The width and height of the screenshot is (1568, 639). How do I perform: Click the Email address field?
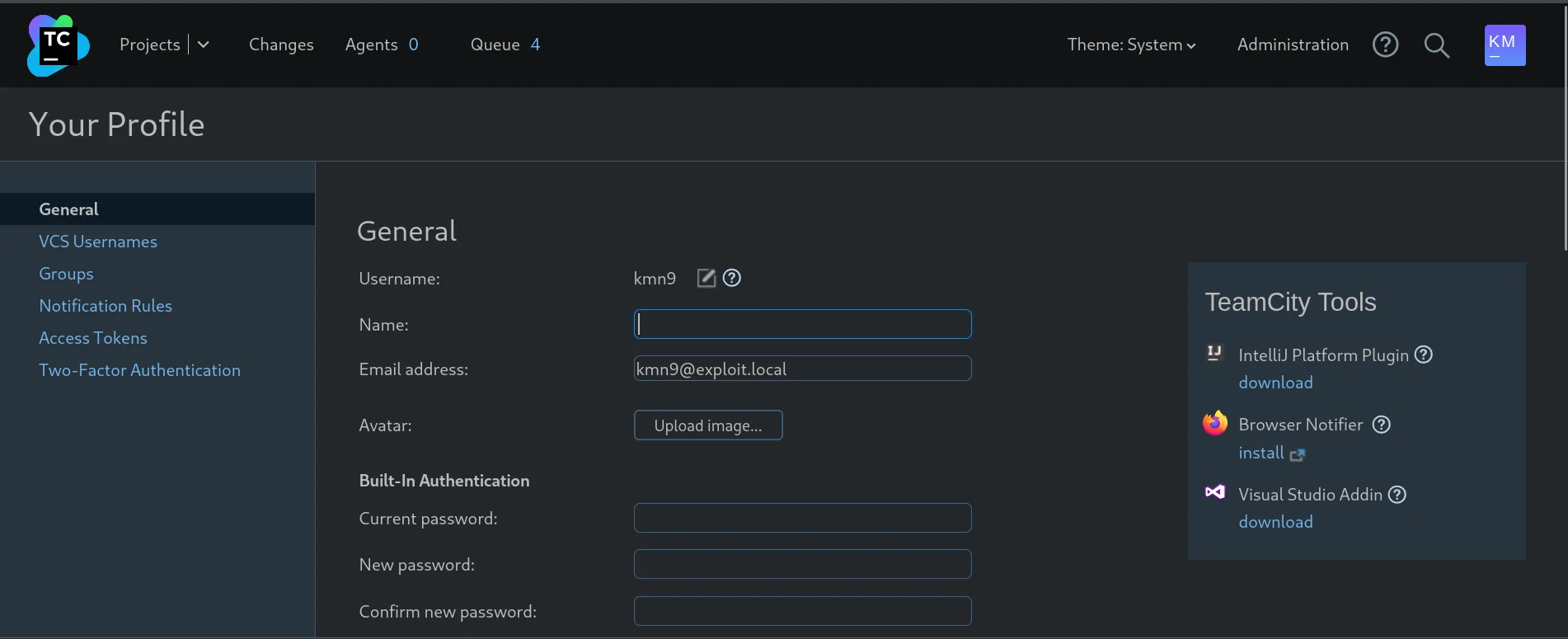803,369
